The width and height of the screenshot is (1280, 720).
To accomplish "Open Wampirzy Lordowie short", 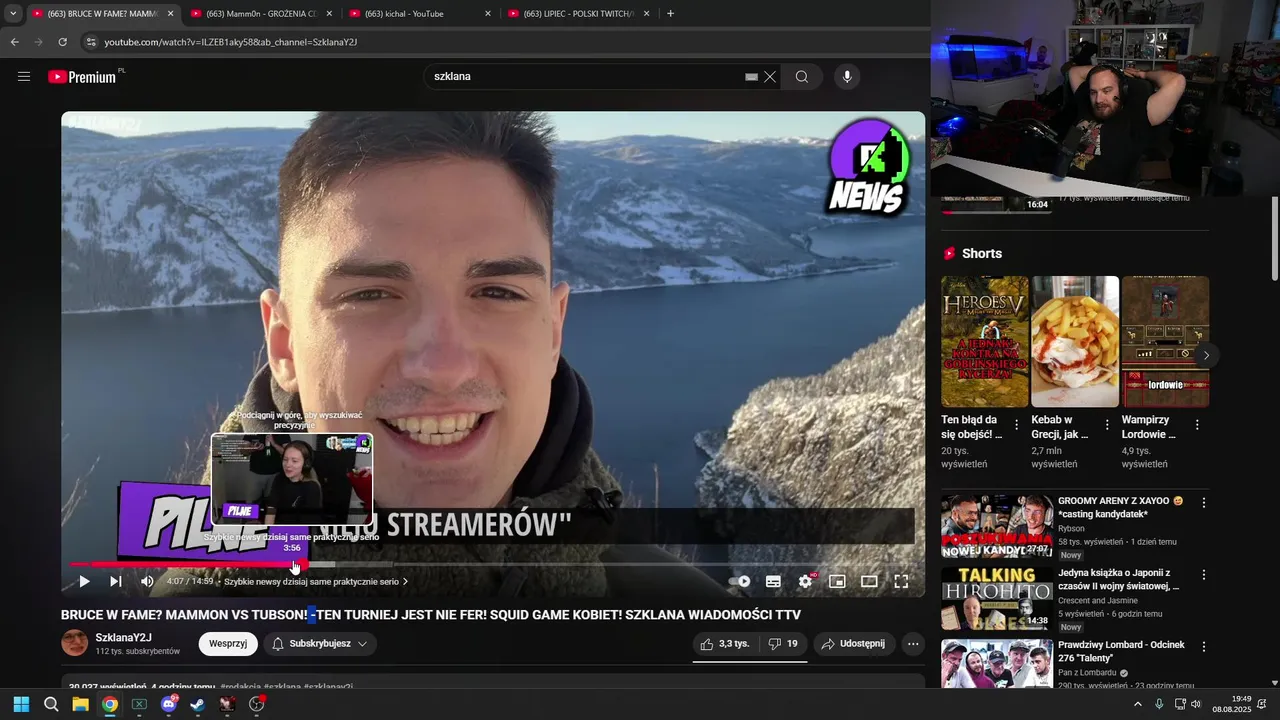I will (x=1165, y=341).
